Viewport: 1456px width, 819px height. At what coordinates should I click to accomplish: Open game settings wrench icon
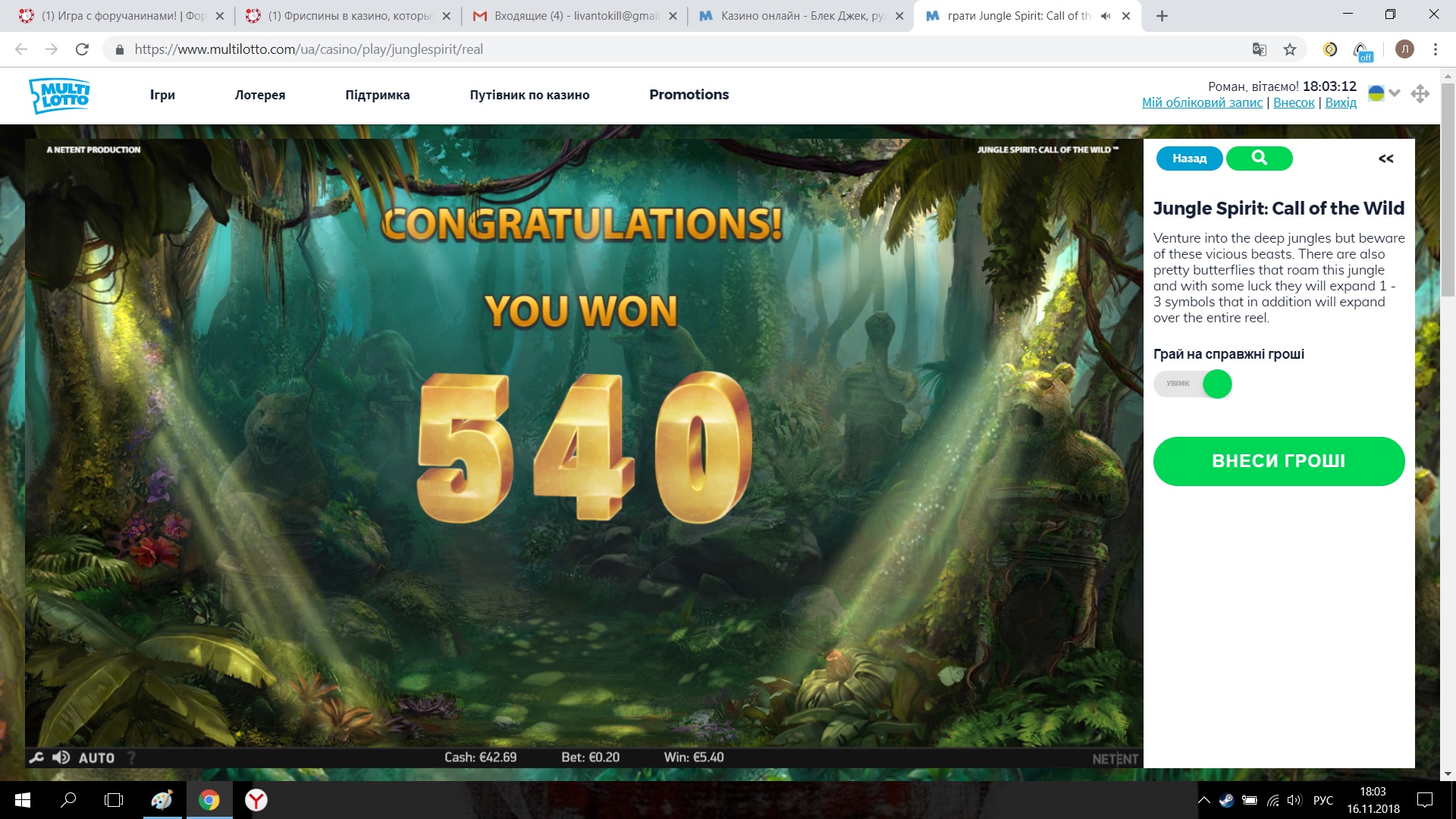pyautogui.click(x=36, y=758)
